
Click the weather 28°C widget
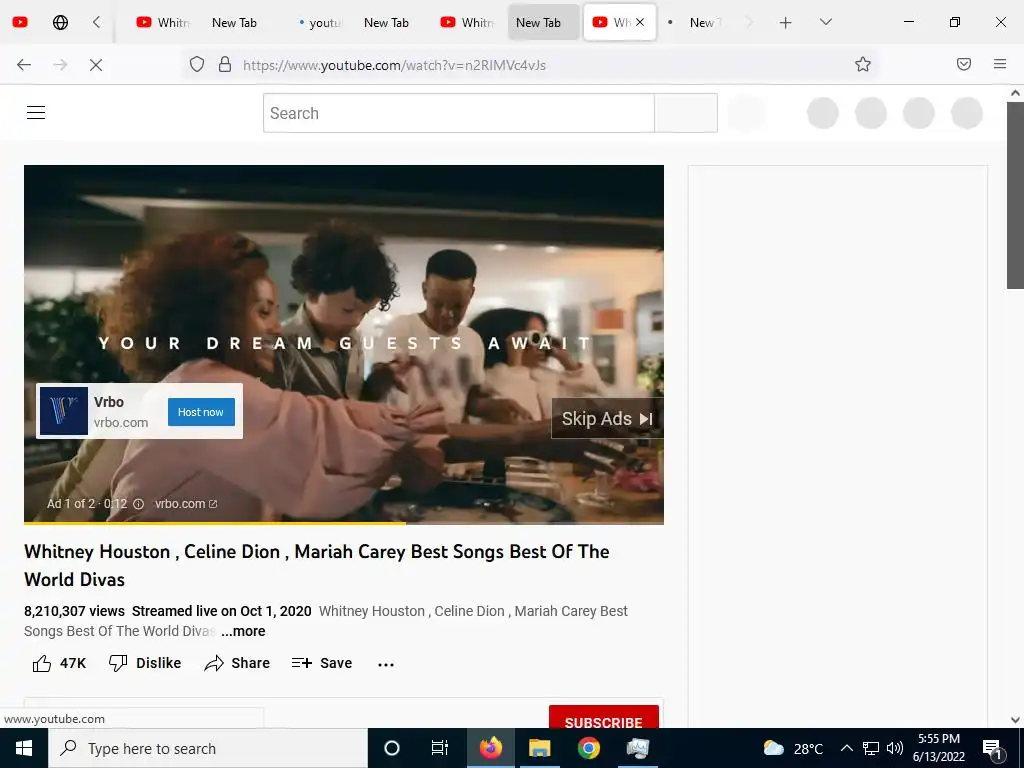coord(793,748)
